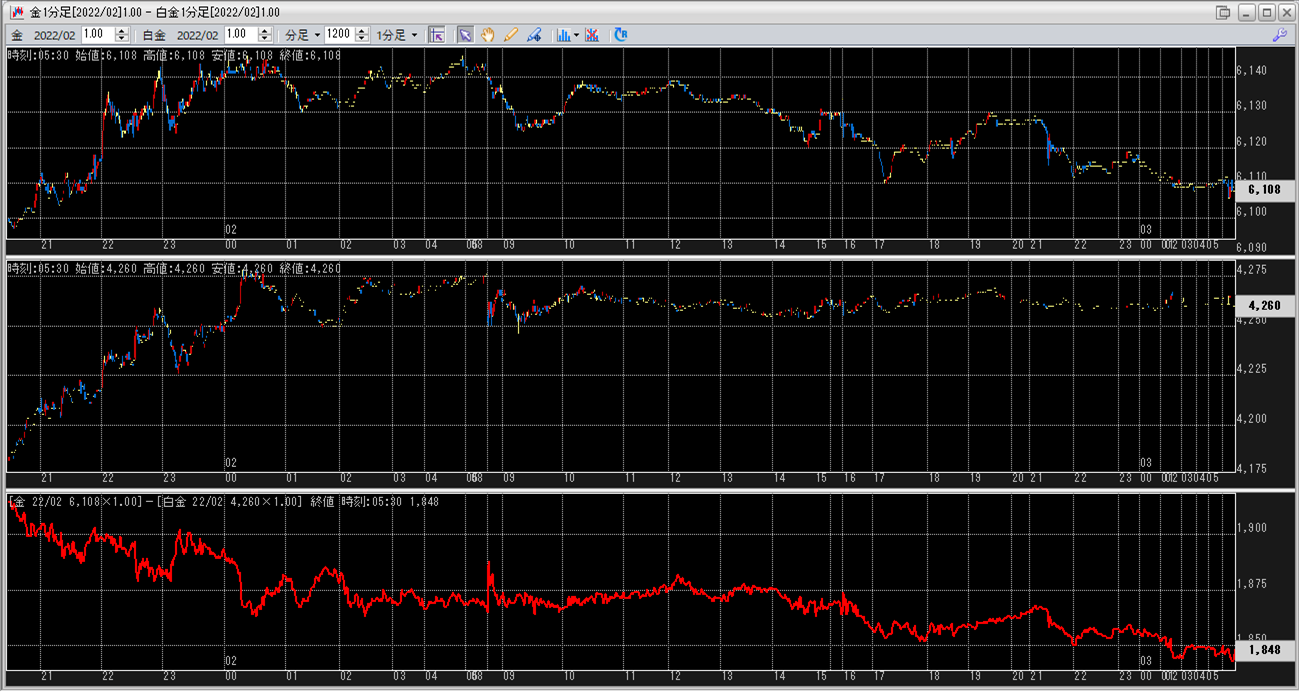Click the gold ratio 1.00 input field

tap(98, 34)
